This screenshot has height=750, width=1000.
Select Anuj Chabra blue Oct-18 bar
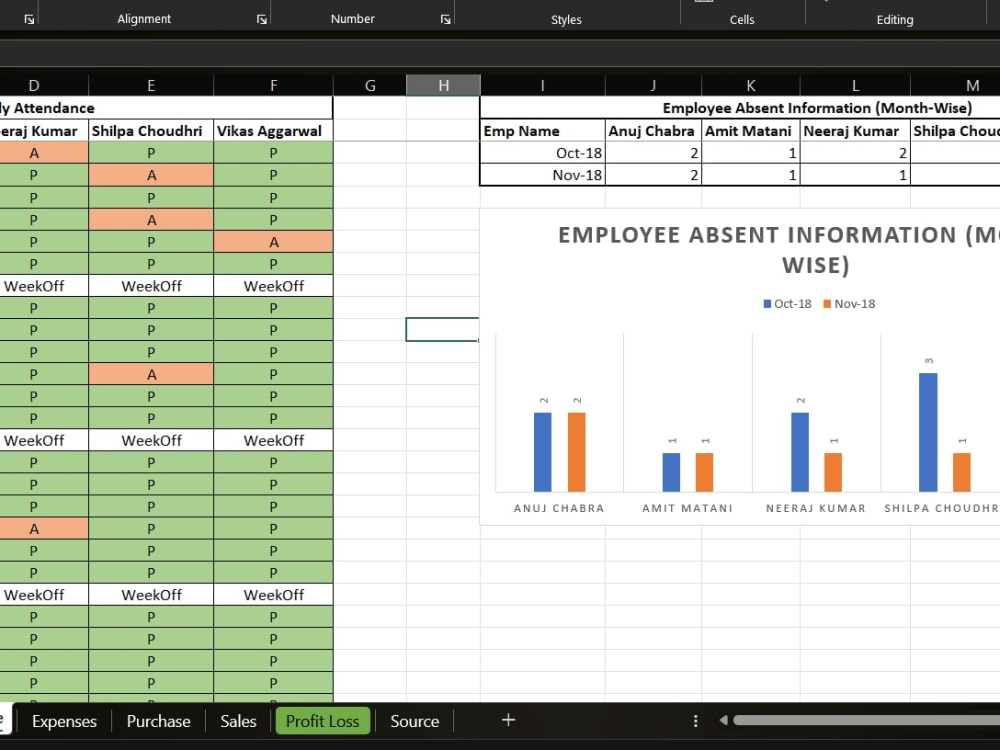coord(543,452)
